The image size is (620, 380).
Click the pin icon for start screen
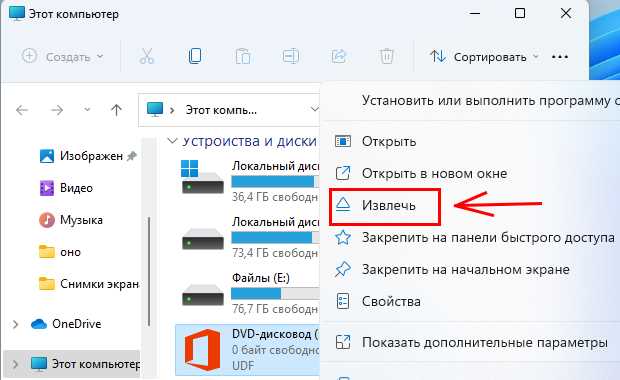coord(342,269)
